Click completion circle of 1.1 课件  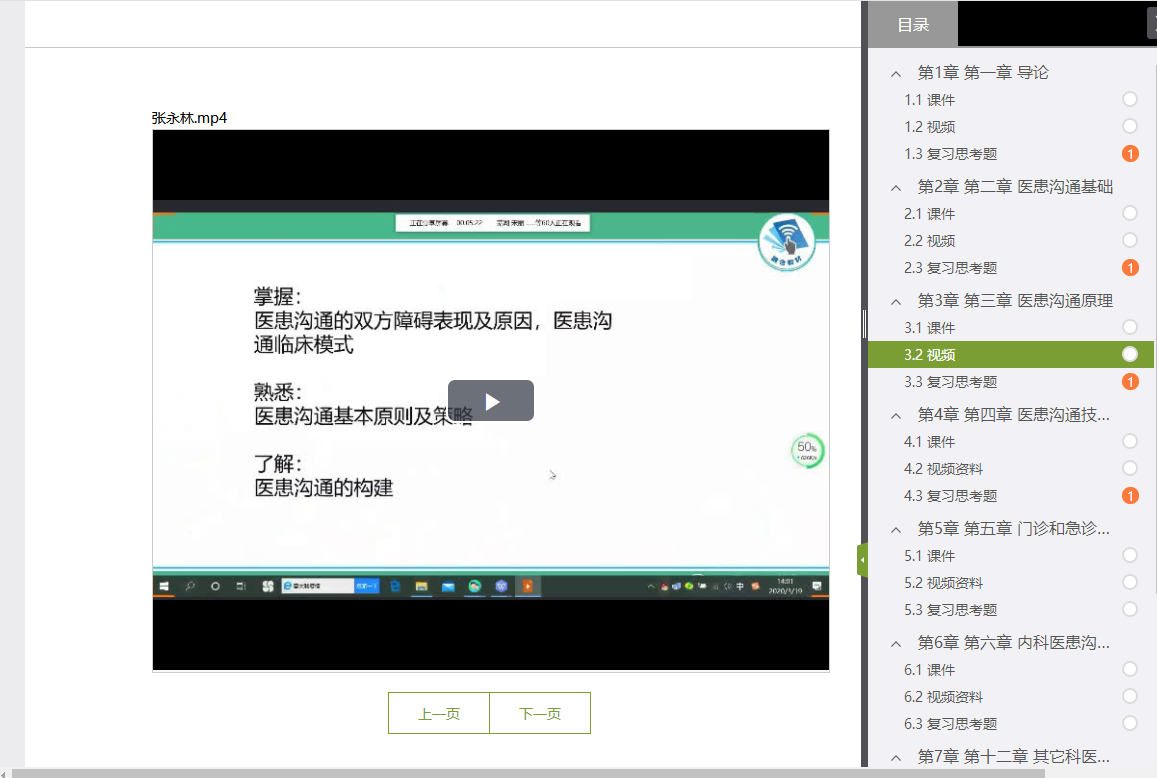click(1130, 99)
